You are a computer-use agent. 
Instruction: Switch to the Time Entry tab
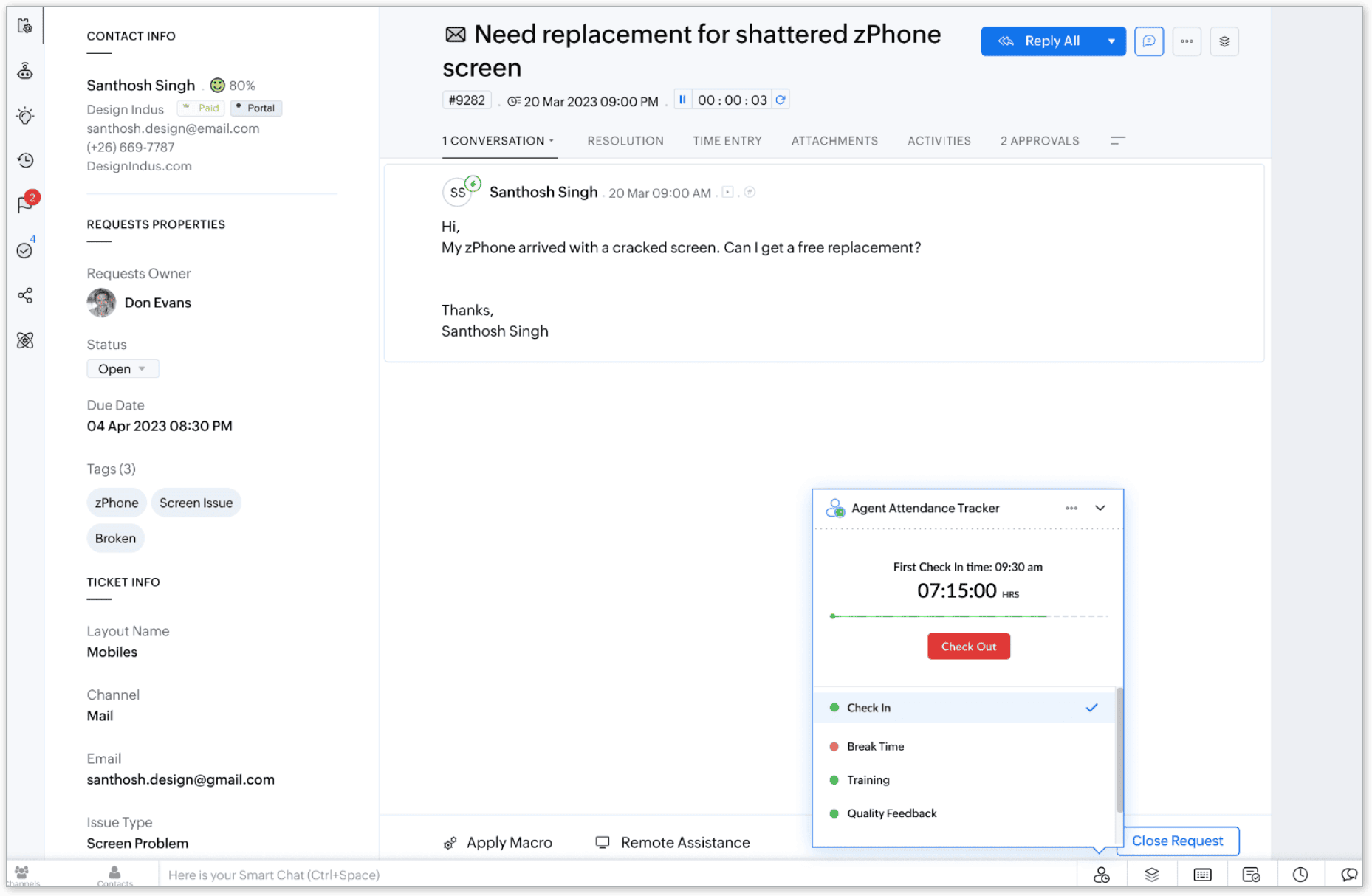(x=727, y=140)
